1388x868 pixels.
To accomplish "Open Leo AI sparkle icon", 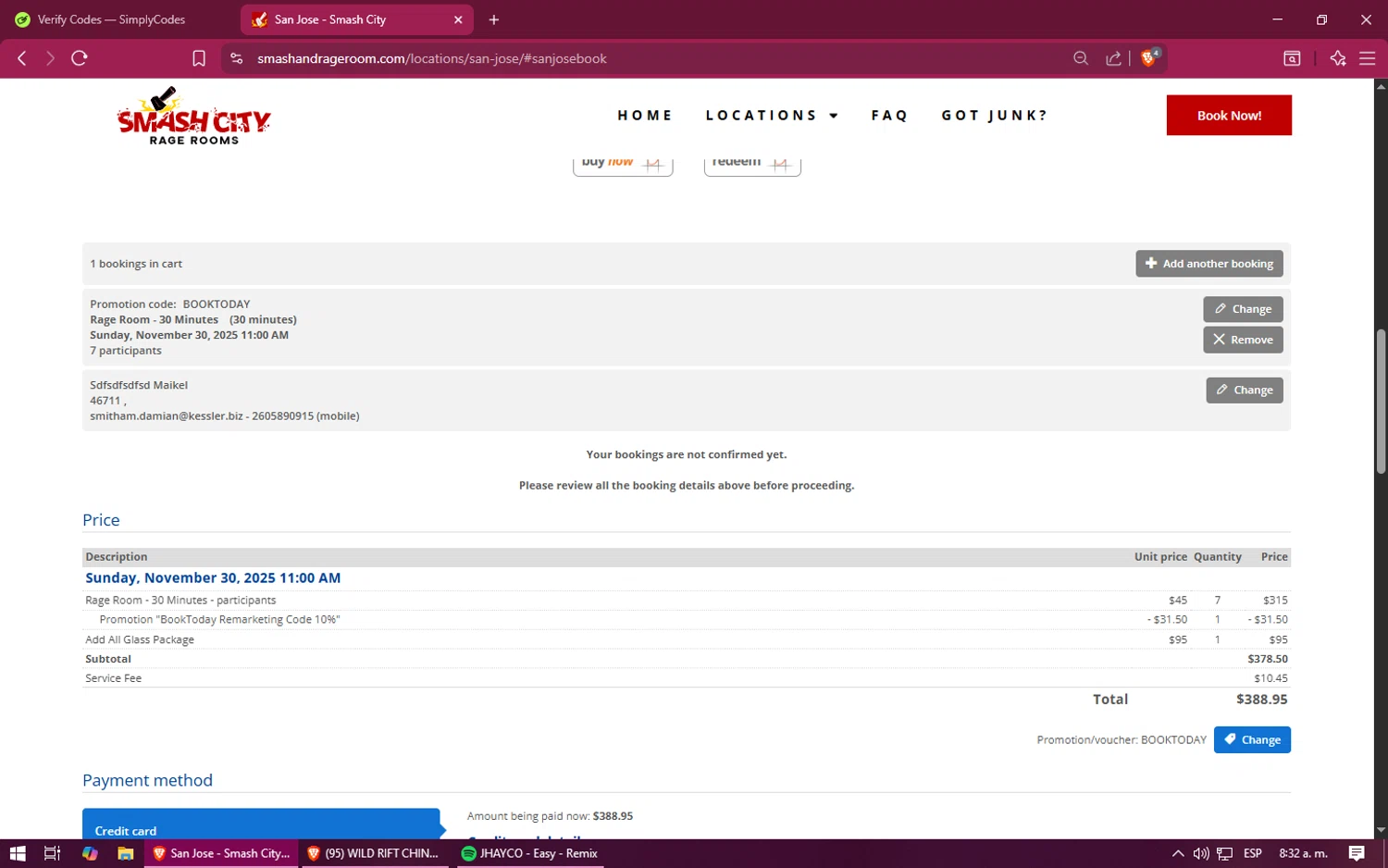I will [x=1338, y=58].
